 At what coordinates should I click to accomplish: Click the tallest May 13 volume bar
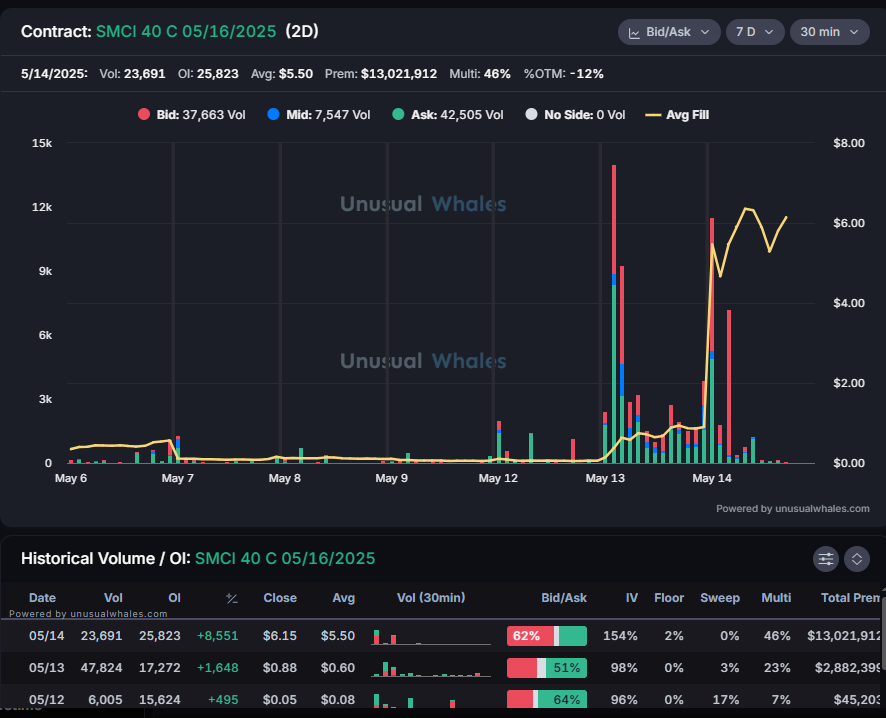tap(614, 314)
